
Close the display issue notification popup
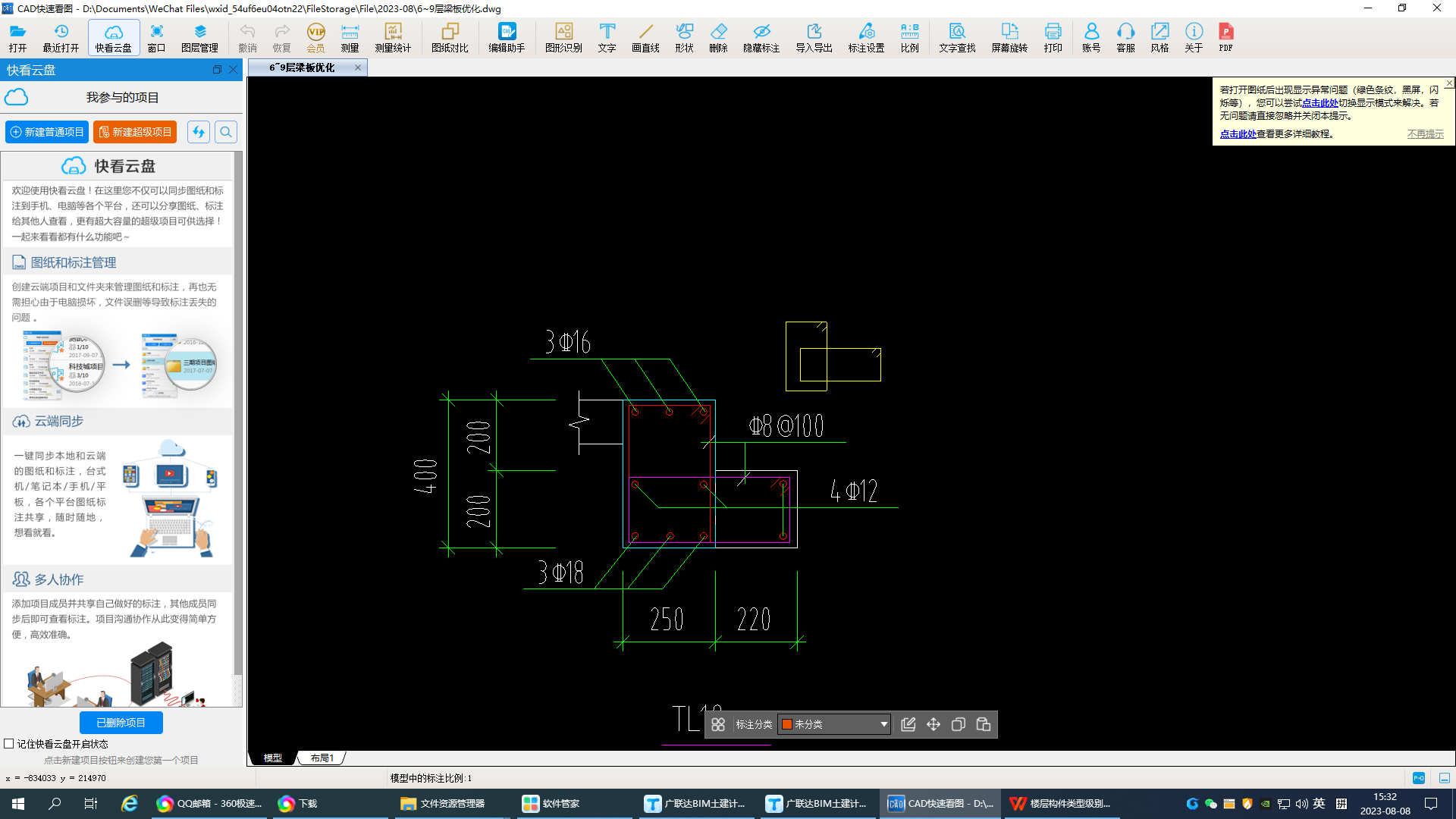[1450, 83]
